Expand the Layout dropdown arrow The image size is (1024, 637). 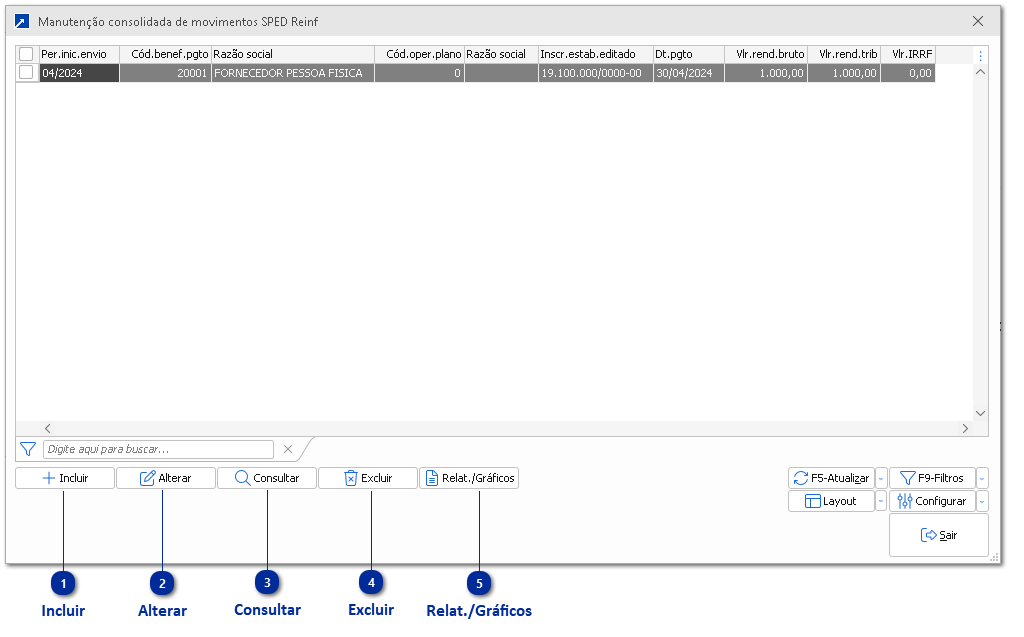click(x=881, y=501)
